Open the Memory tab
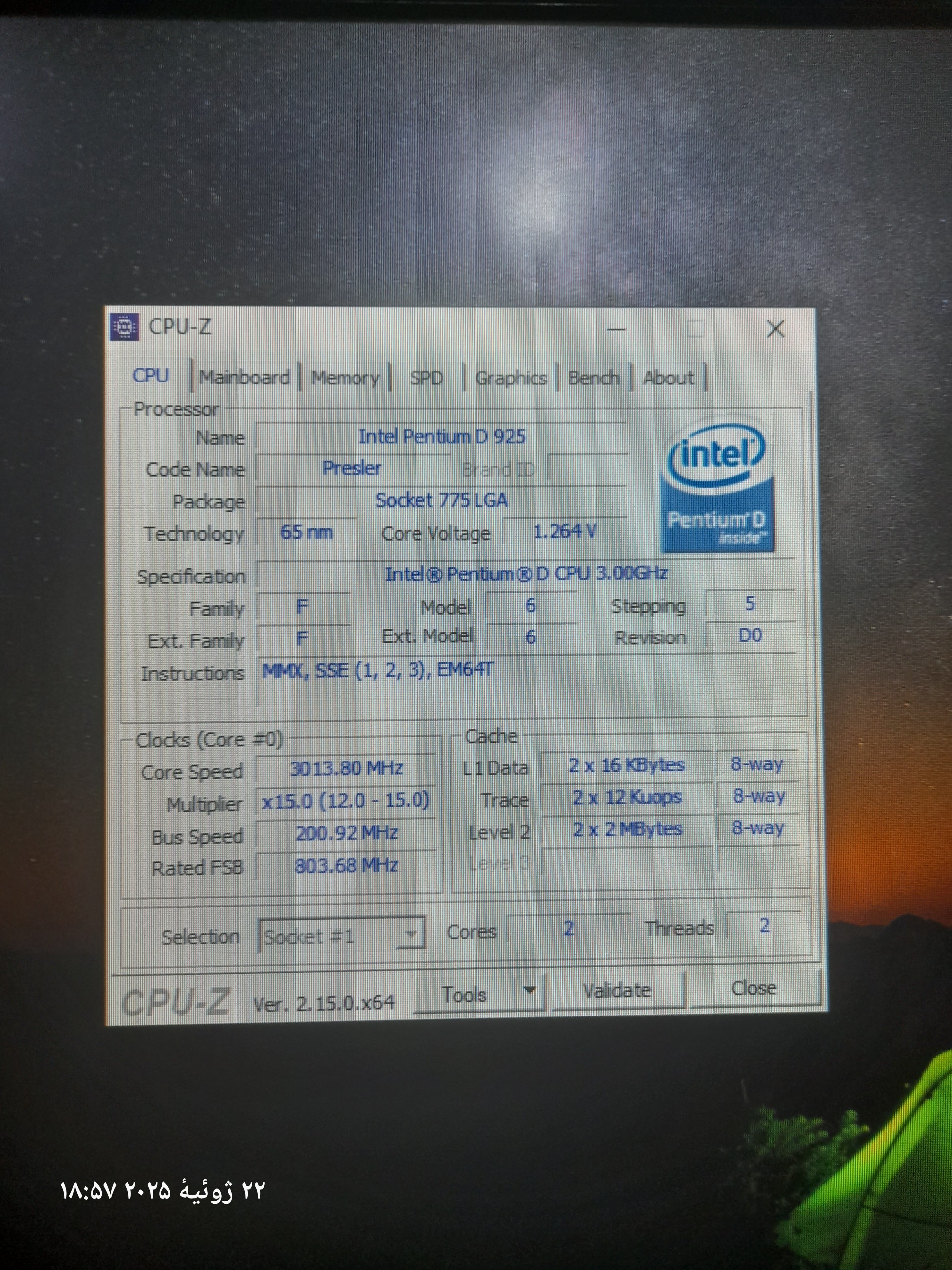The height and width of the screenshot is (1270, 952). [345, 378]
